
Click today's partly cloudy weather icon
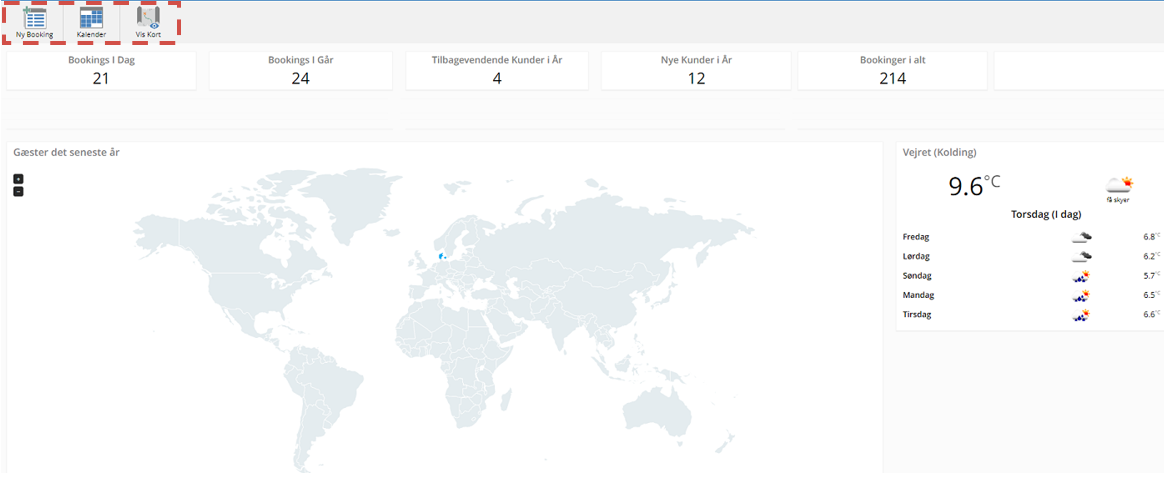tap(1118, 184)
